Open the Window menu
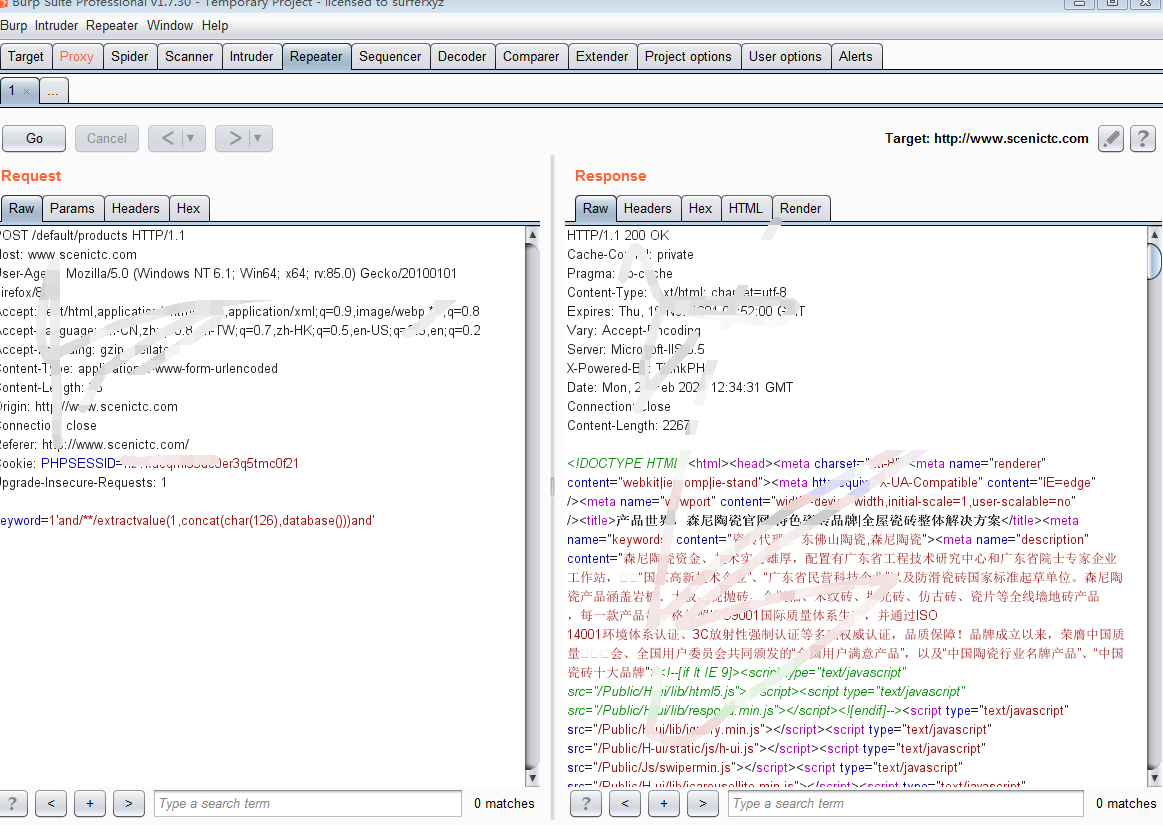 pyautogui.click(x=170, y=25)
